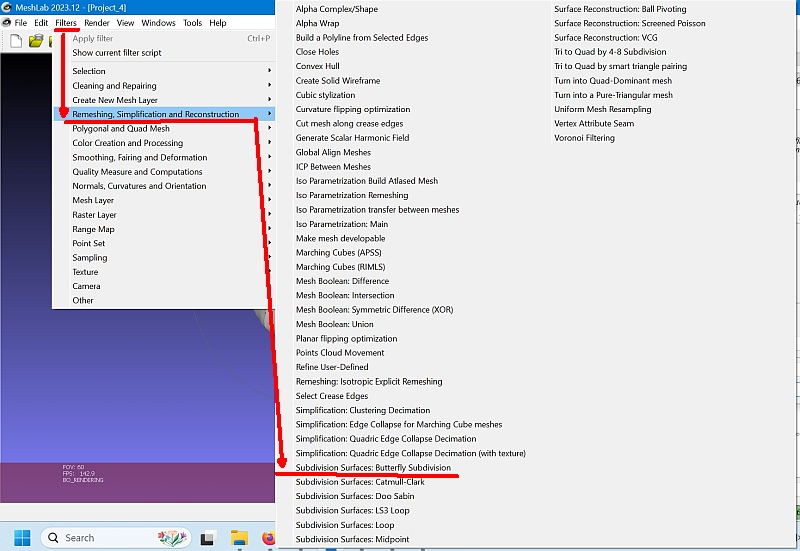Choose Quadric Edge Collapse Decimation (with texture)
Viewport: 800px width, 551px height.
click(411, 453)
